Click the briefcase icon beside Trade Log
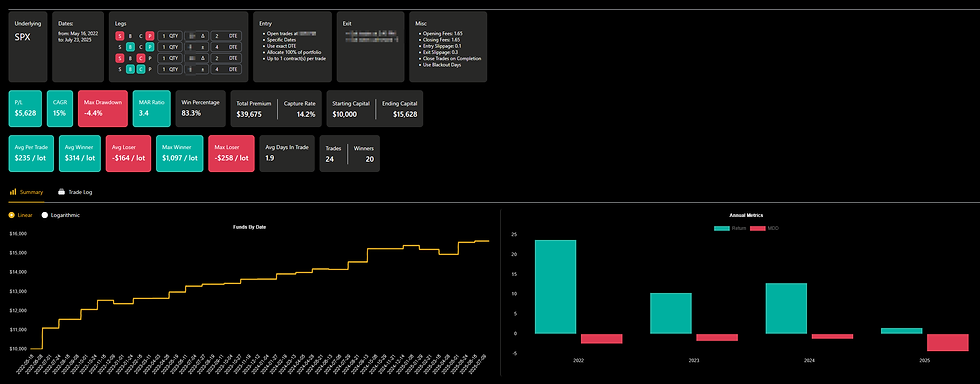The height and width of the screenshot is (384, 980). coord(61,192)
